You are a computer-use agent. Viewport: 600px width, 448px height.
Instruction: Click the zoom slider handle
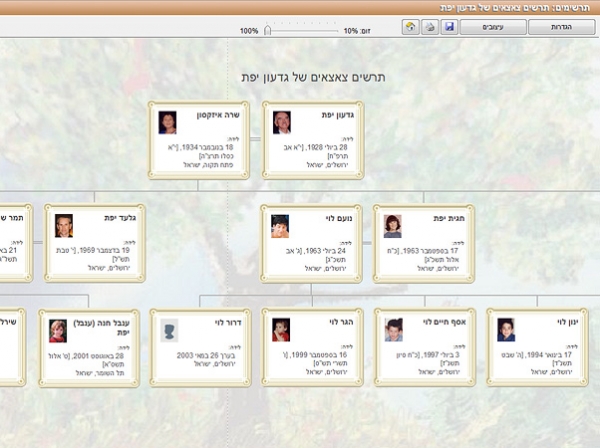pos(268,31)
